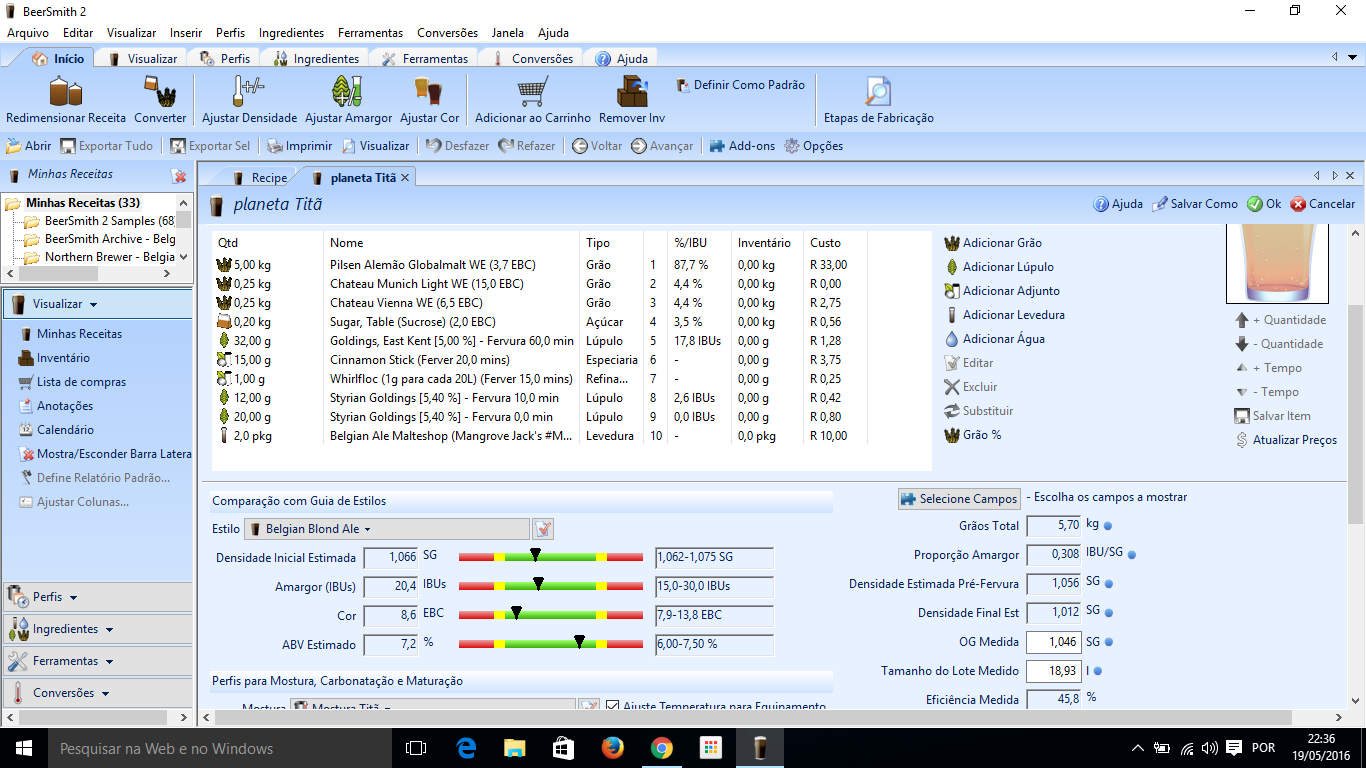This screenshot has width=1366, height=768.
Task: Click Adicionar ao Carrinho cart icon
Action: 532,92
